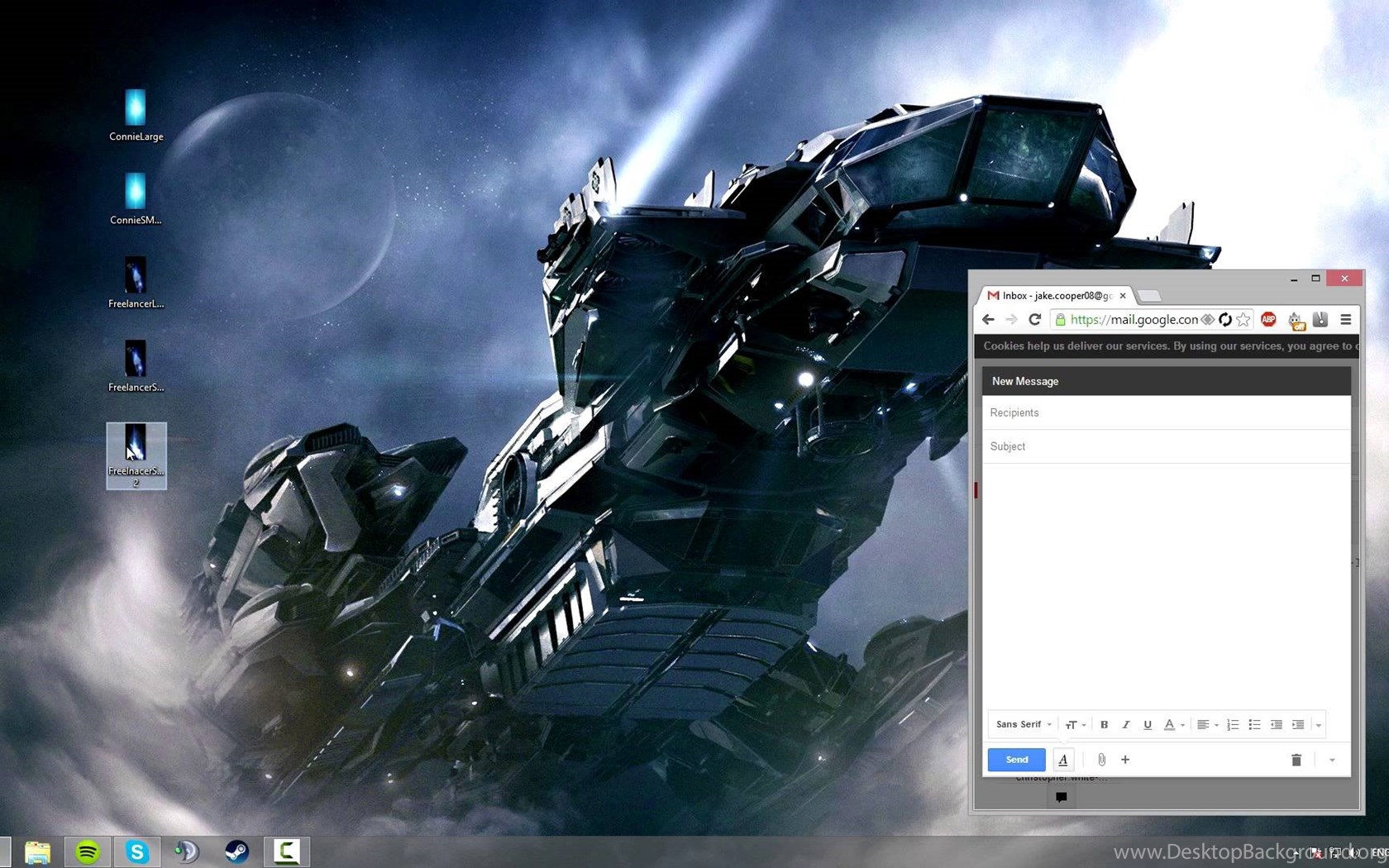1389x868 pixels.
Task: Toggle underline formatting
Action: 1147,725
